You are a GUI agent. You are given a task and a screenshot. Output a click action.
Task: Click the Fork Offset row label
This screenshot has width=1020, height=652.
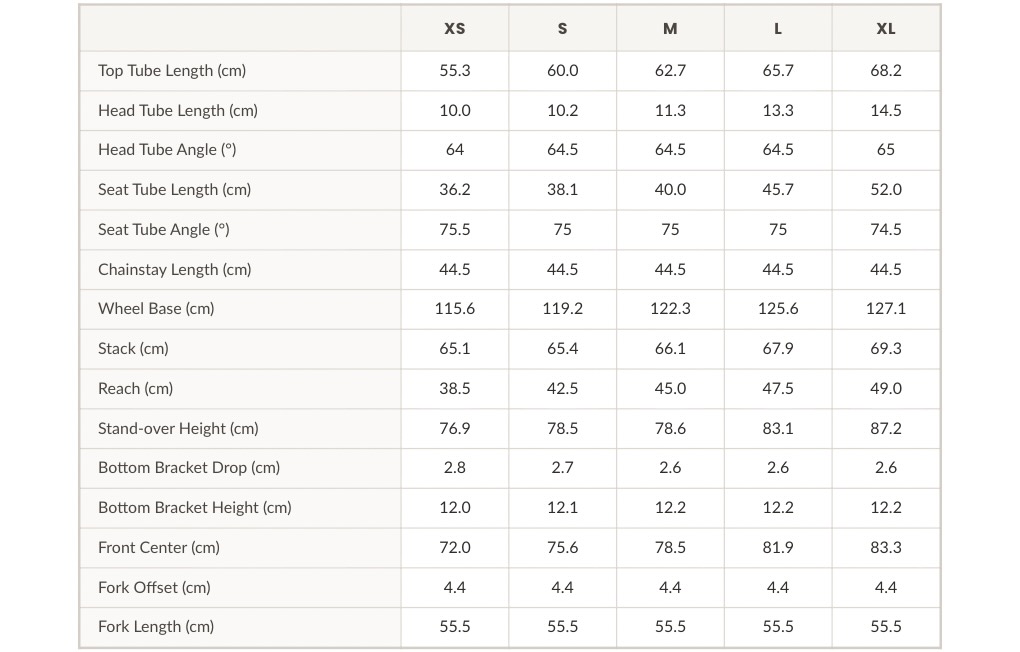[x=154, y=588]
